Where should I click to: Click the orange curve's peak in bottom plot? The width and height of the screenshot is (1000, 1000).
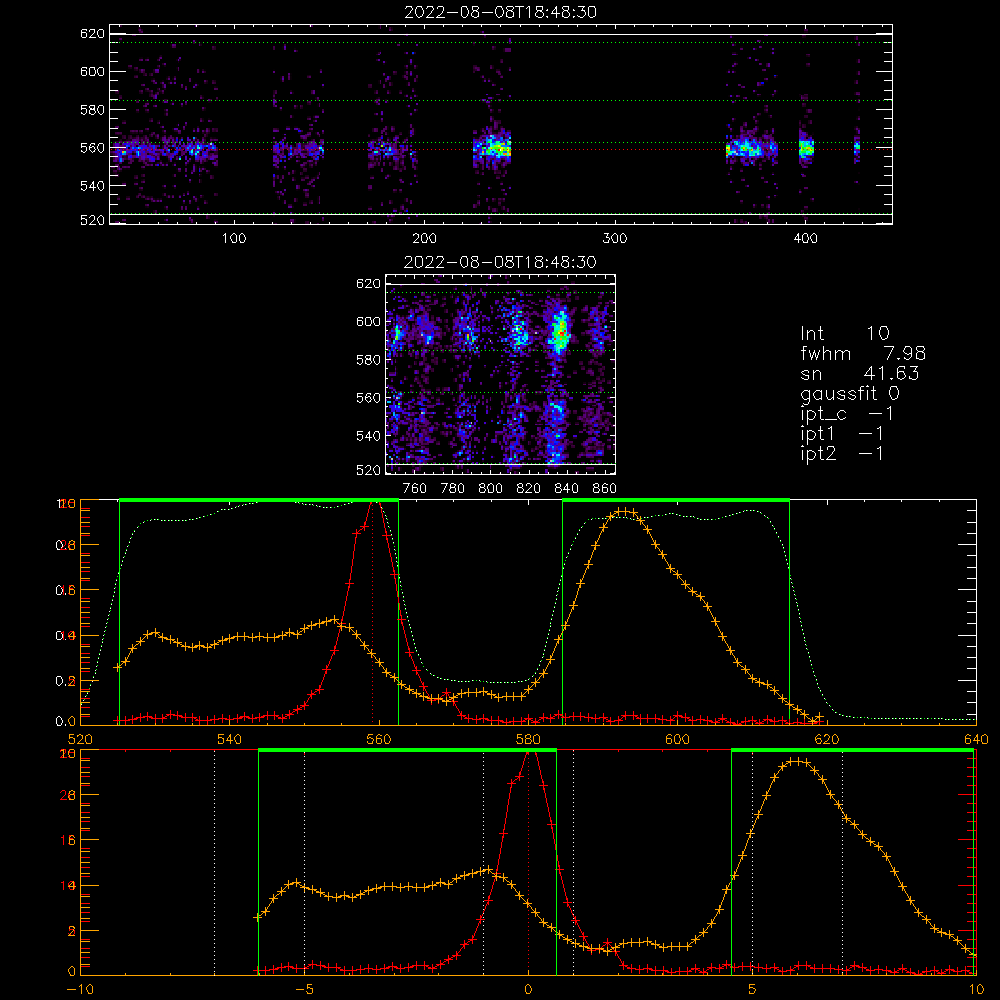pyautogui.click(x=798, y=761)
